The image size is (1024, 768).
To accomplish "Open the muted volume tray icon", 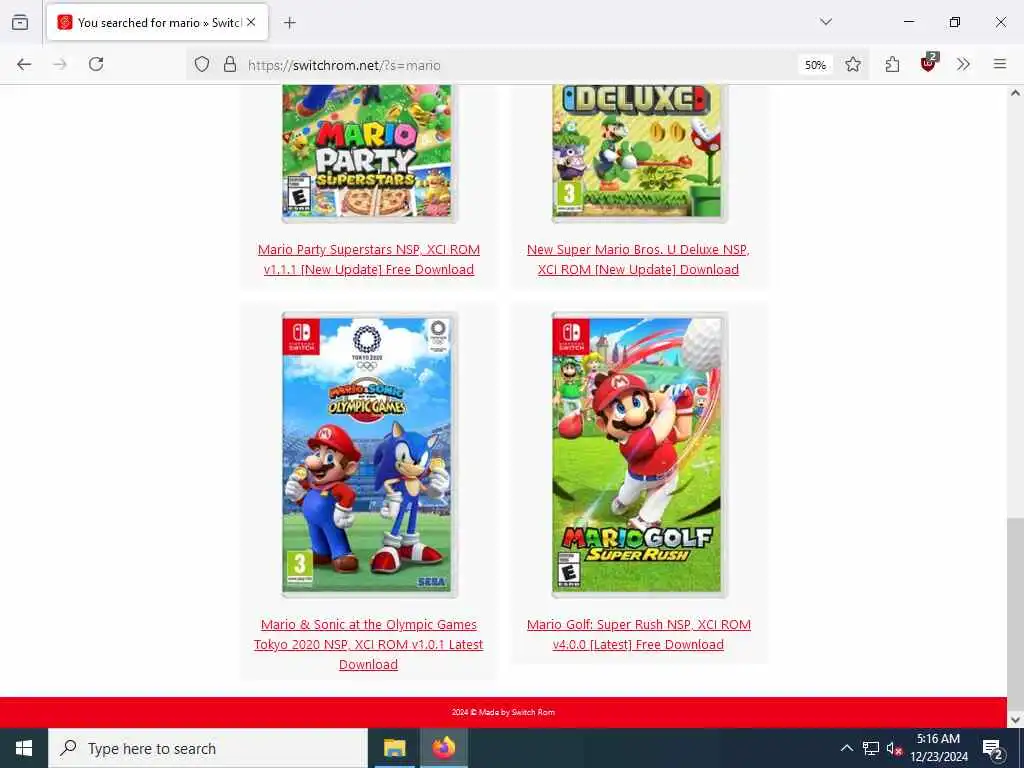I will pyautogui.click(x=894, y=748).
